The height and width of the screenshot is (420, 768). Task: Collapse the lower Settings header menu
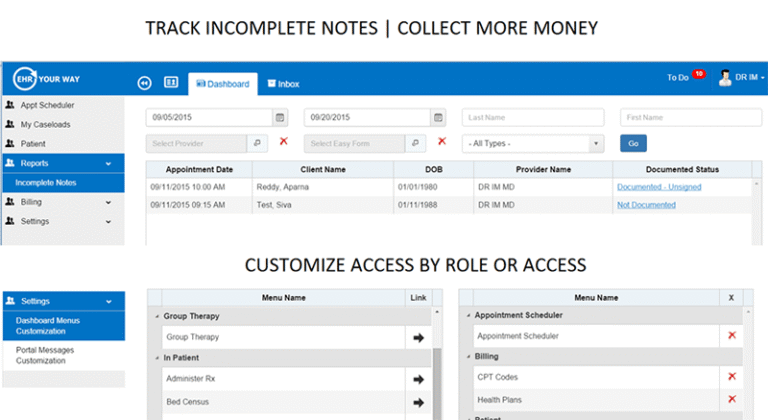[63, 301]
